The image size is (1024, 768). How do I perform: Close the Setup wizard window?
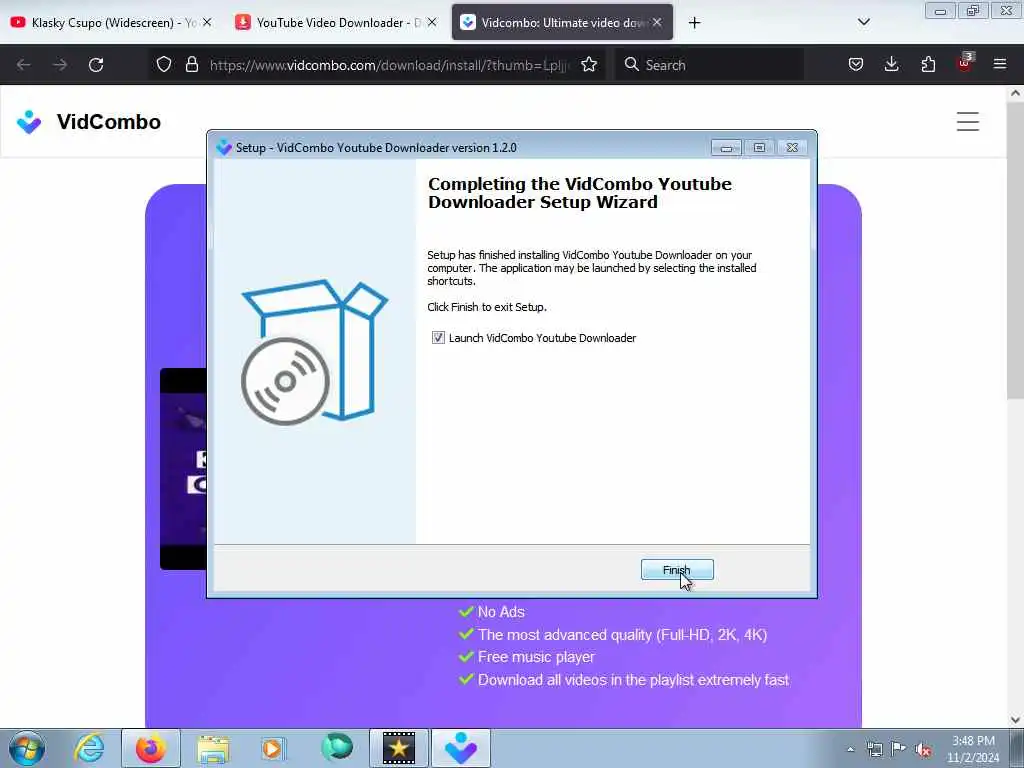click(x=792, y=148)
